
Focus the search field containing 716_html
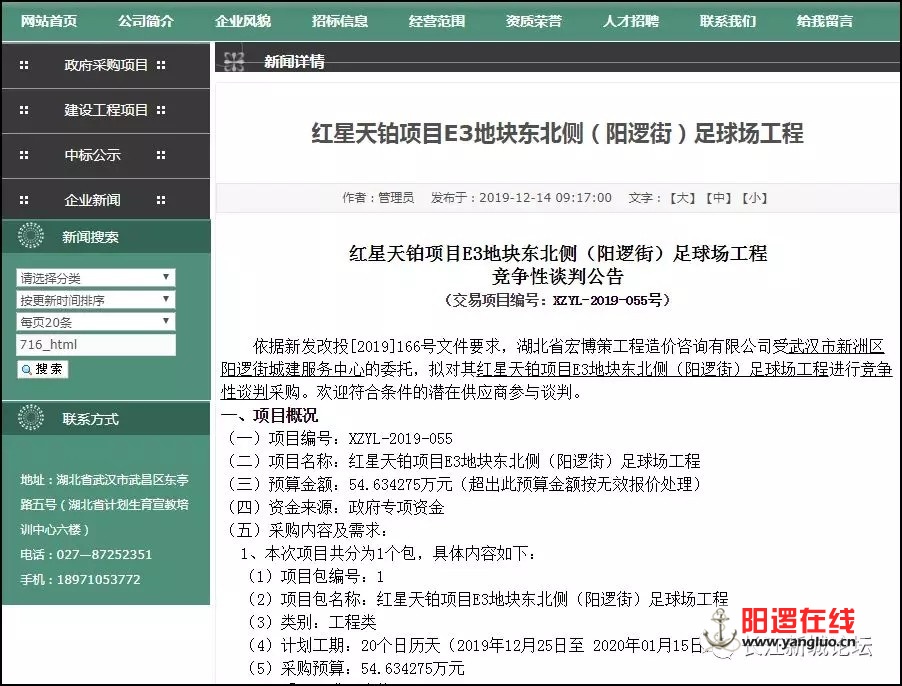95,344
